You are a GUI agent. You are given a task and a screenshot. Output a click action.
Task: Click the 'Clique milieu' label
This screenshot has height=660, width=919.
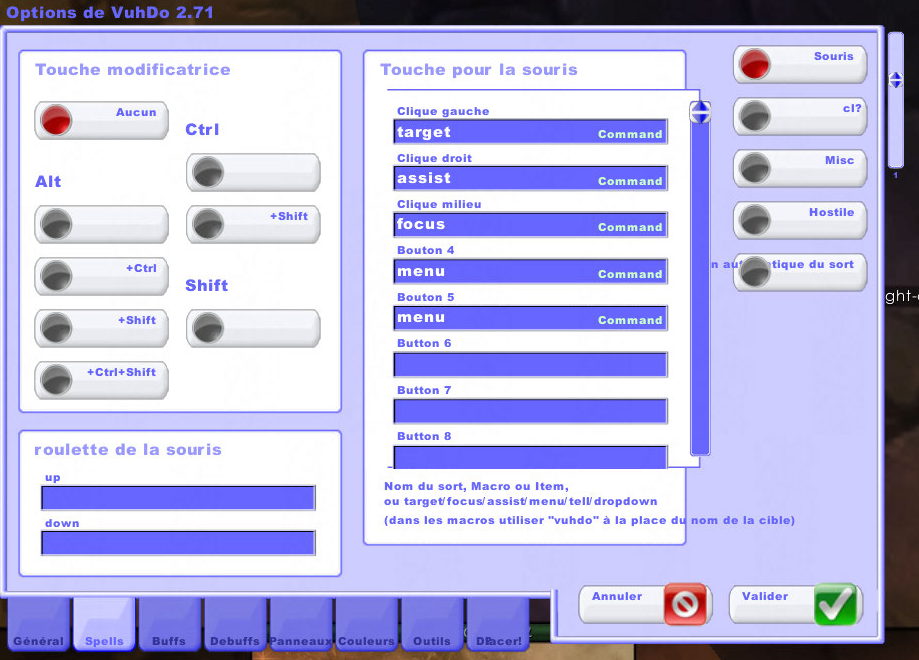pos(439,204)
